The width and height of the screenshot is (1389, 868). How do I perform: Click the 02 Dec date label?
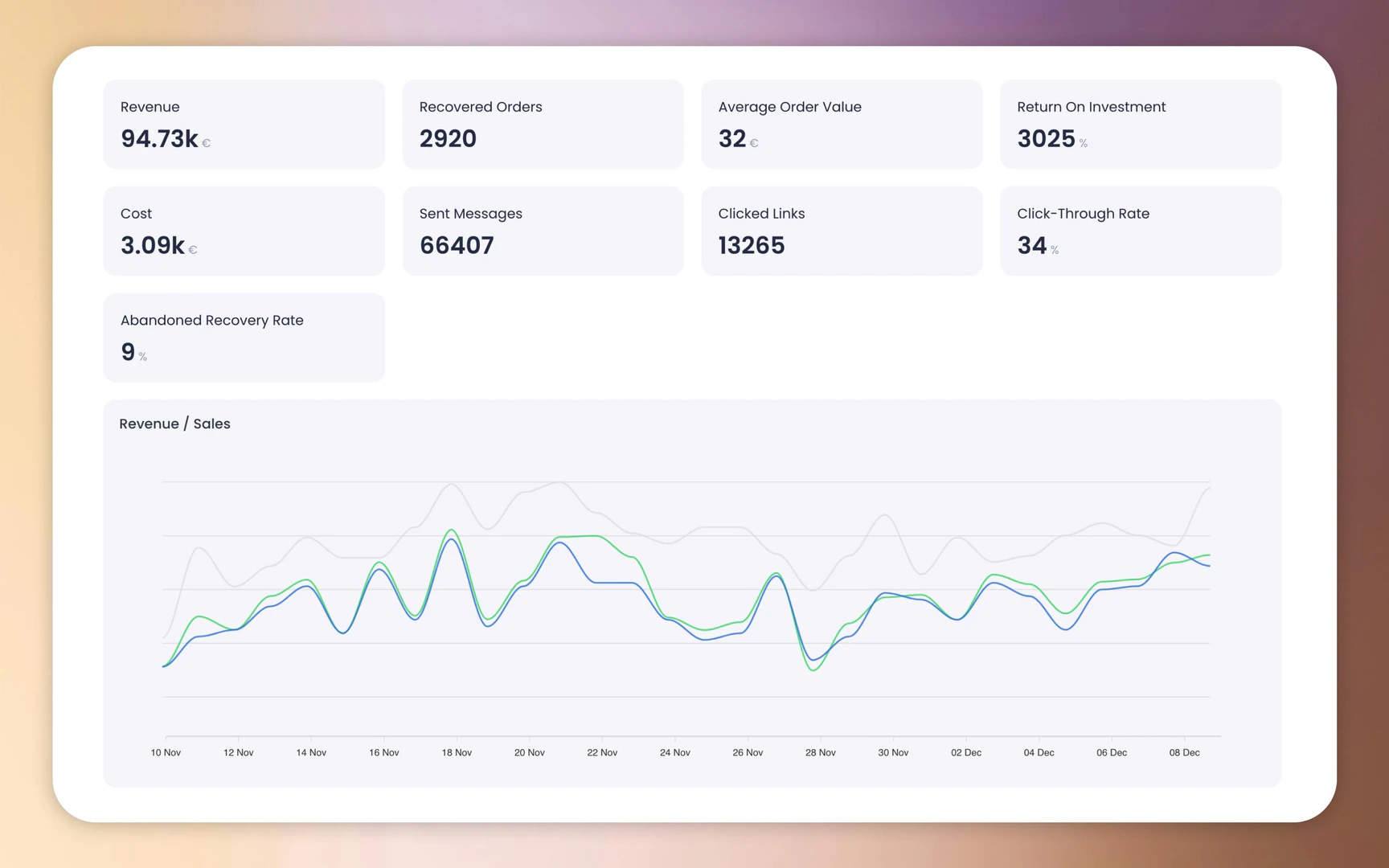[x=965, y=752]
